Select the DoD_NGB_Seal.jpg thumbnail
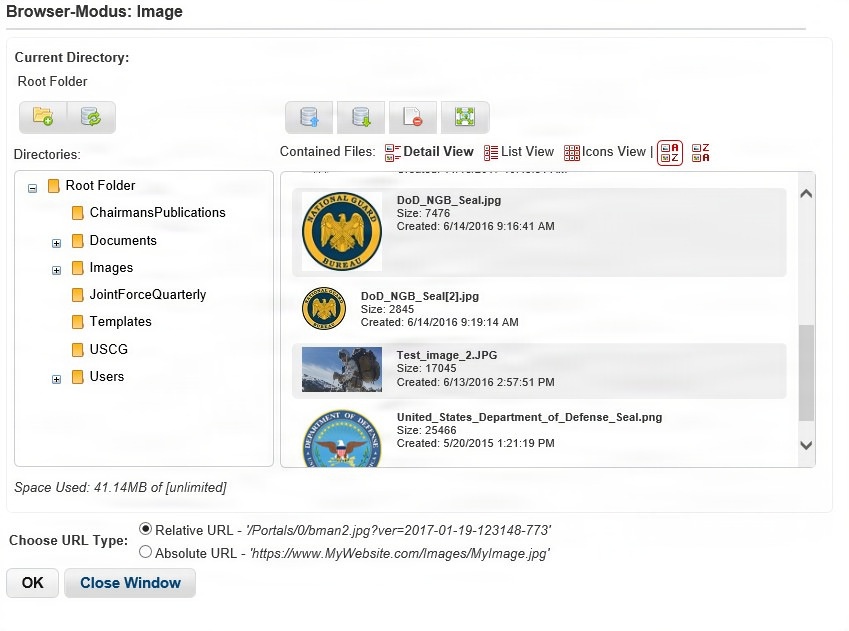The image size is (849, 631). 342,231
